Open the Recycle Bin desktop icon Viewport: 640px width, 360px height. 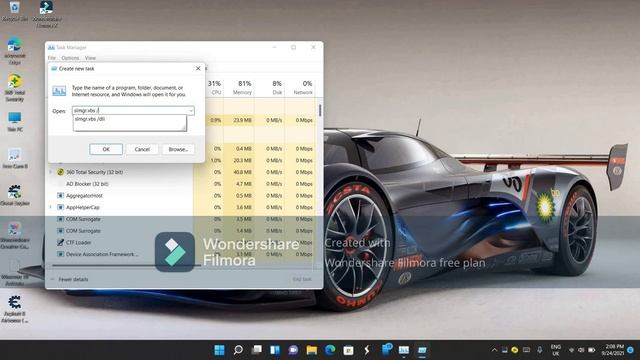coord(15,11)
